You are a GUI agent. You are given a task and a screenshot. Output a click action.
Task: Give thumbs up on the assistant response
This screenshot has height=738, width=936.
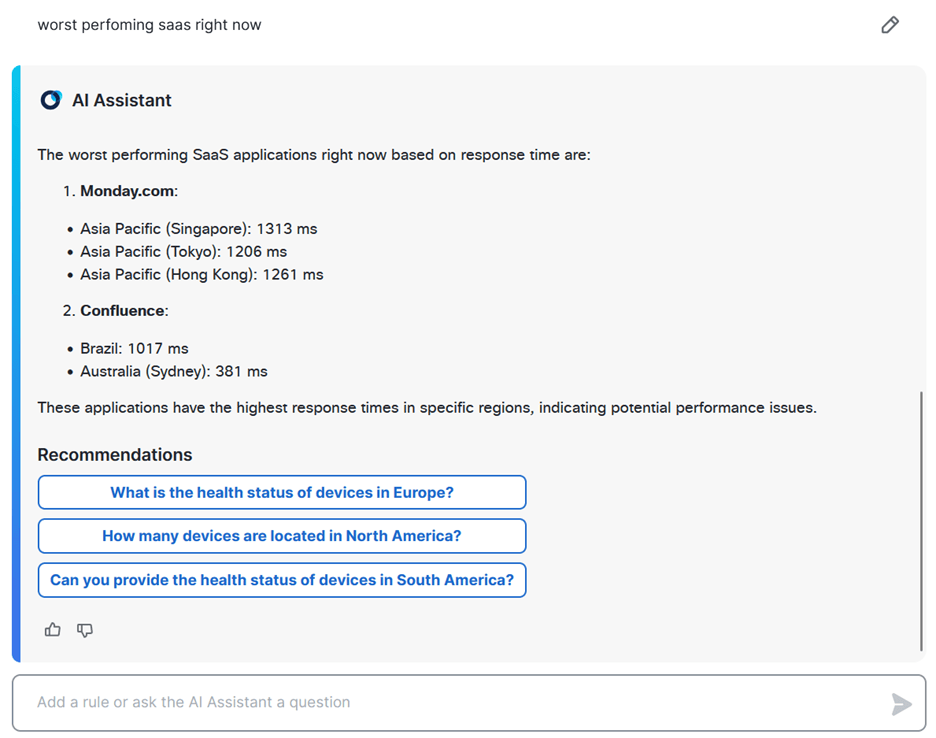52,630
